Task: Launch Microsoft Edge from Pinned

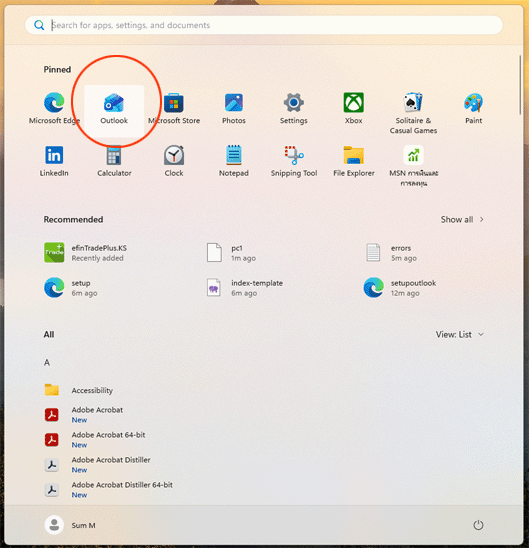Action: [x=54, y=110]
